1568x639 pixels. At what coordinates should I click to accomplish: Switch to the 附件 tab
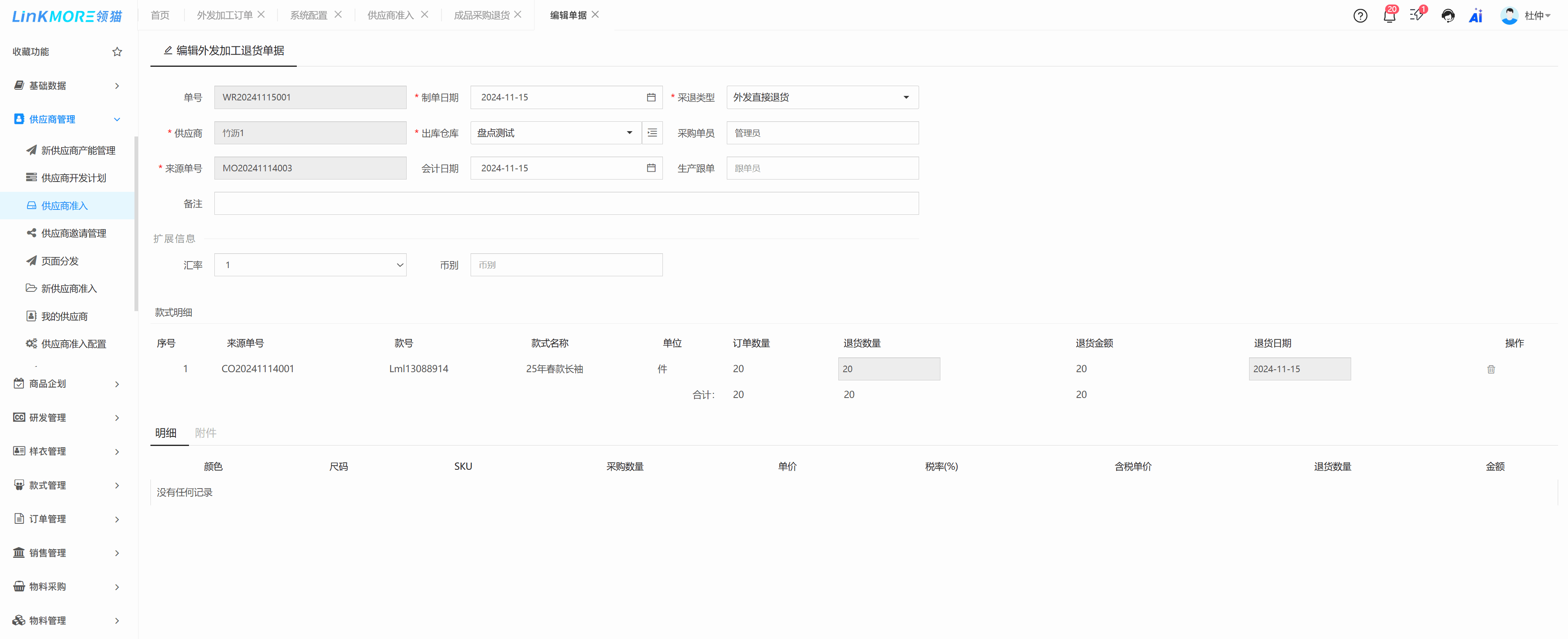206,432
